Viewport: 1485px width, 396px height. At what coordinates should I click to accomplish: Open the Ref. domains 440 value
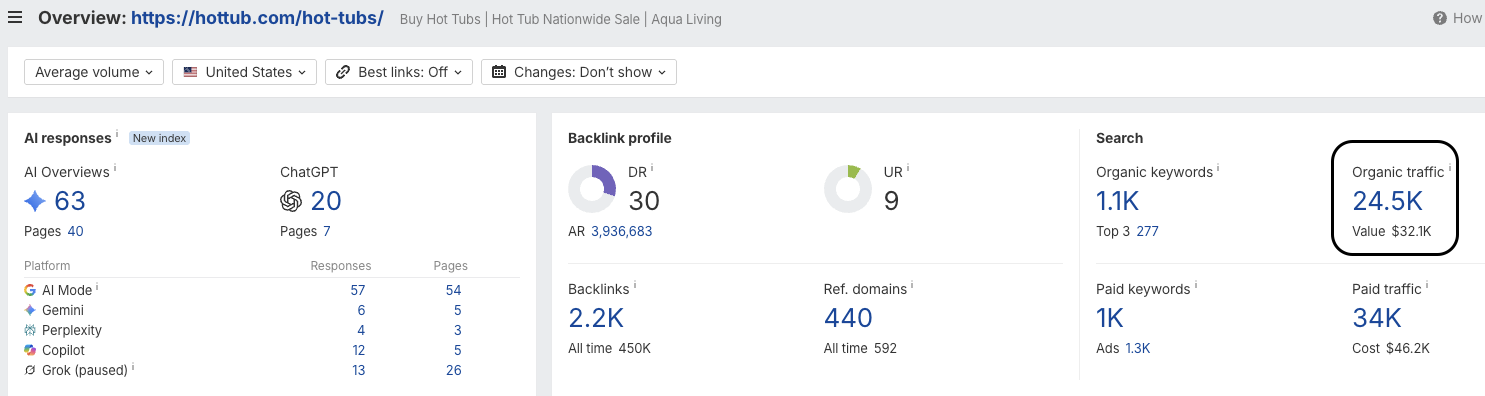848,318
